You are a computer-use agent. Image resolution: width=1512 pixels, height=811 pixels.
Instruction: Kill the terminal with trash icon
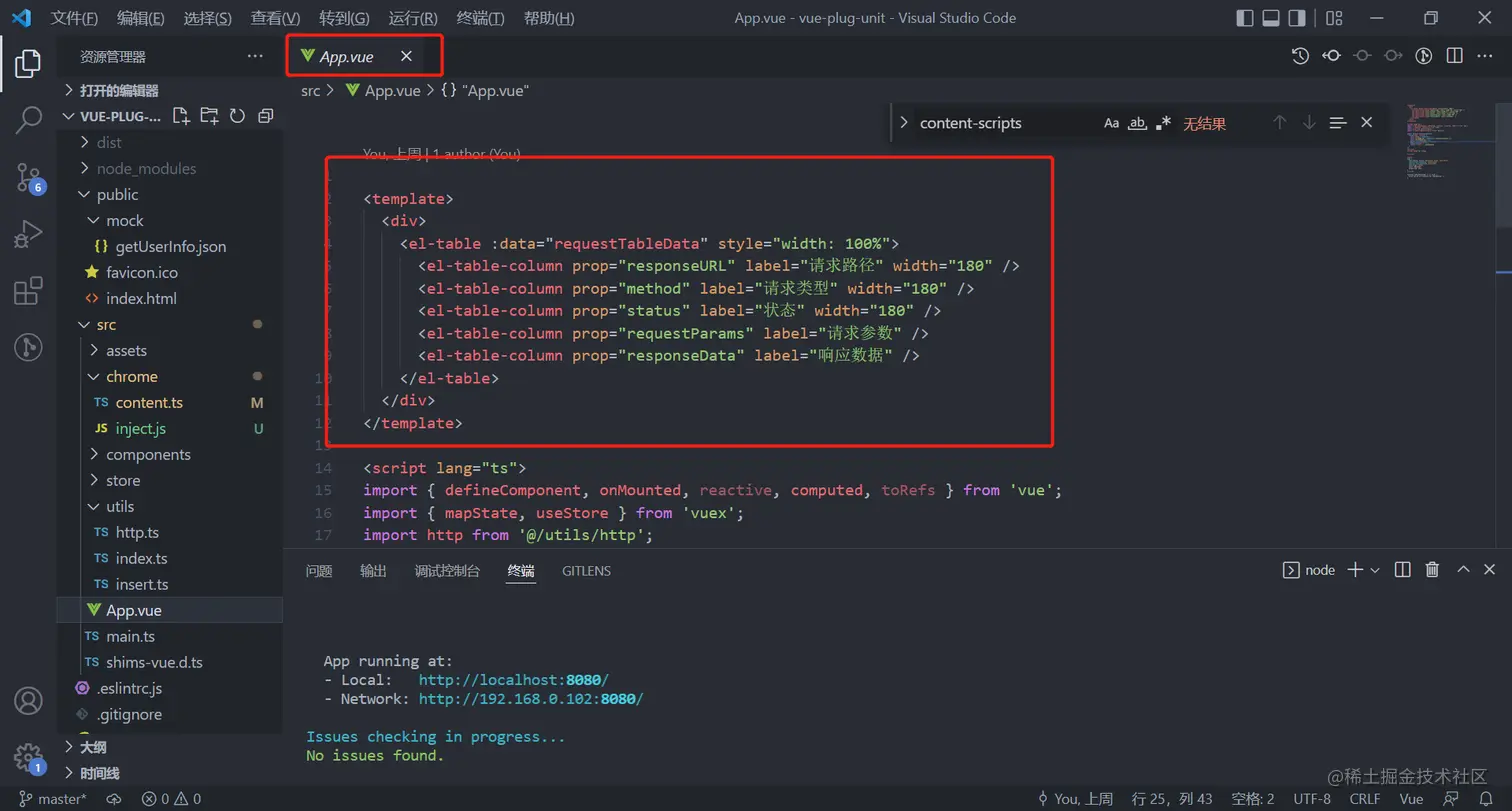click(1432, 570)
